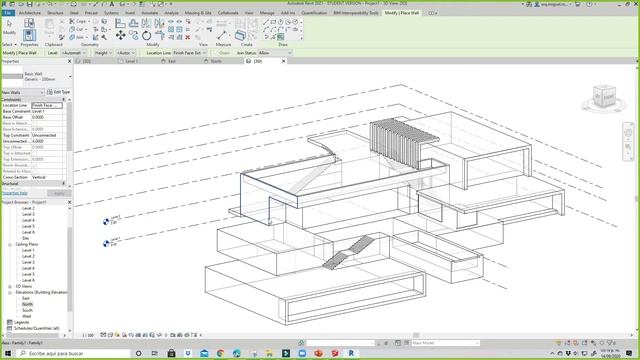Select South elevation in Project Browser
Viewport: 640px width, 360px height.
tap(27, 310)
